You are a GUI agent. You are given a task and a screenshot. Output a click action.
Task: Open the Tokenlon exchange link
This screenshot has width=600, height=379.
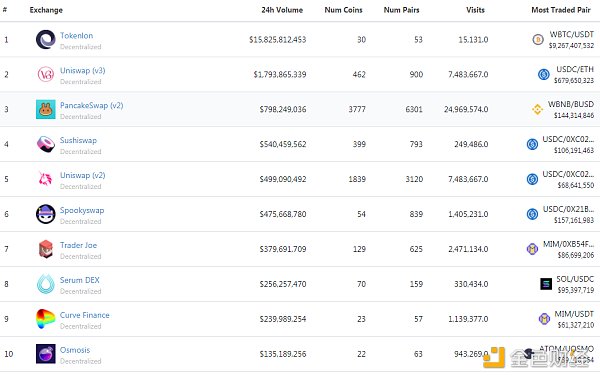click(77, 36)
